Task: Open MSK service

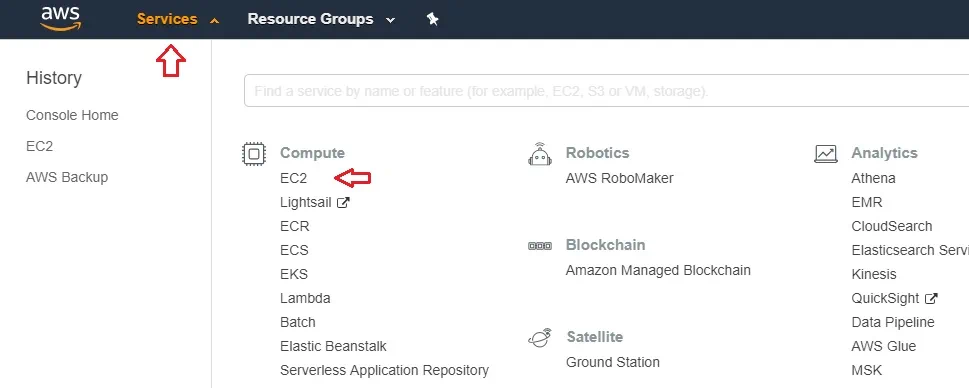Action: click(x=867, y=371)
